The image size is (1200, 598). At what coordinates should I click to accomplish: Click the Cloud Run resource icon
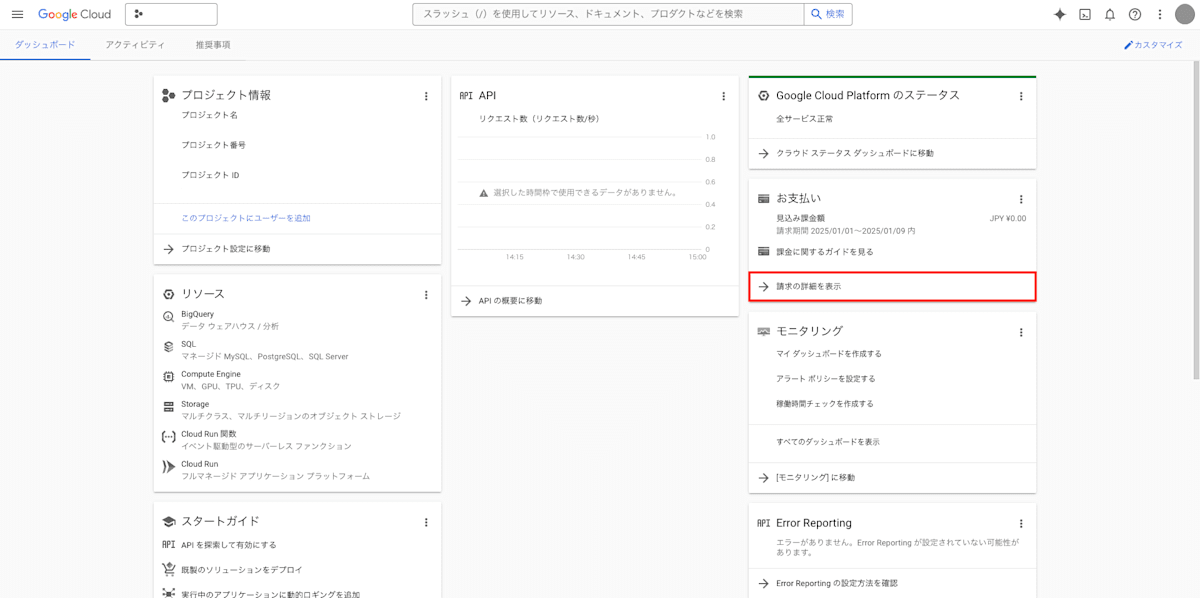169,467
